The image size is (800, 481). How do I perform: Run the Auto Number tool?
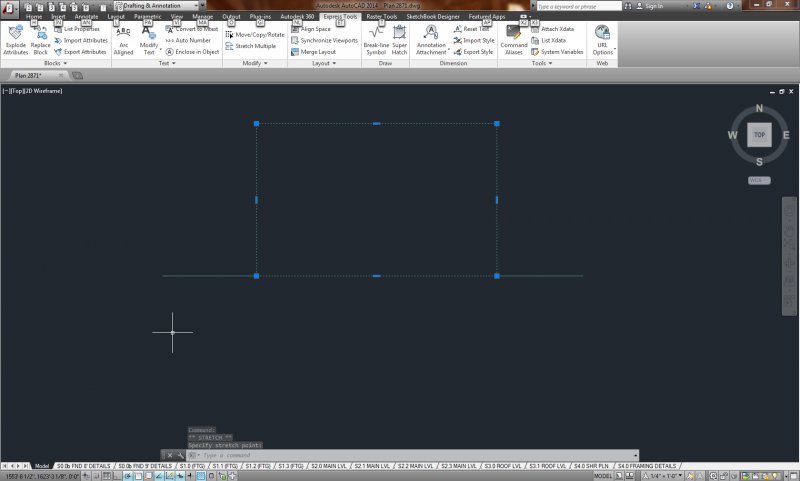pyautogui.click(x=188, y=40)
